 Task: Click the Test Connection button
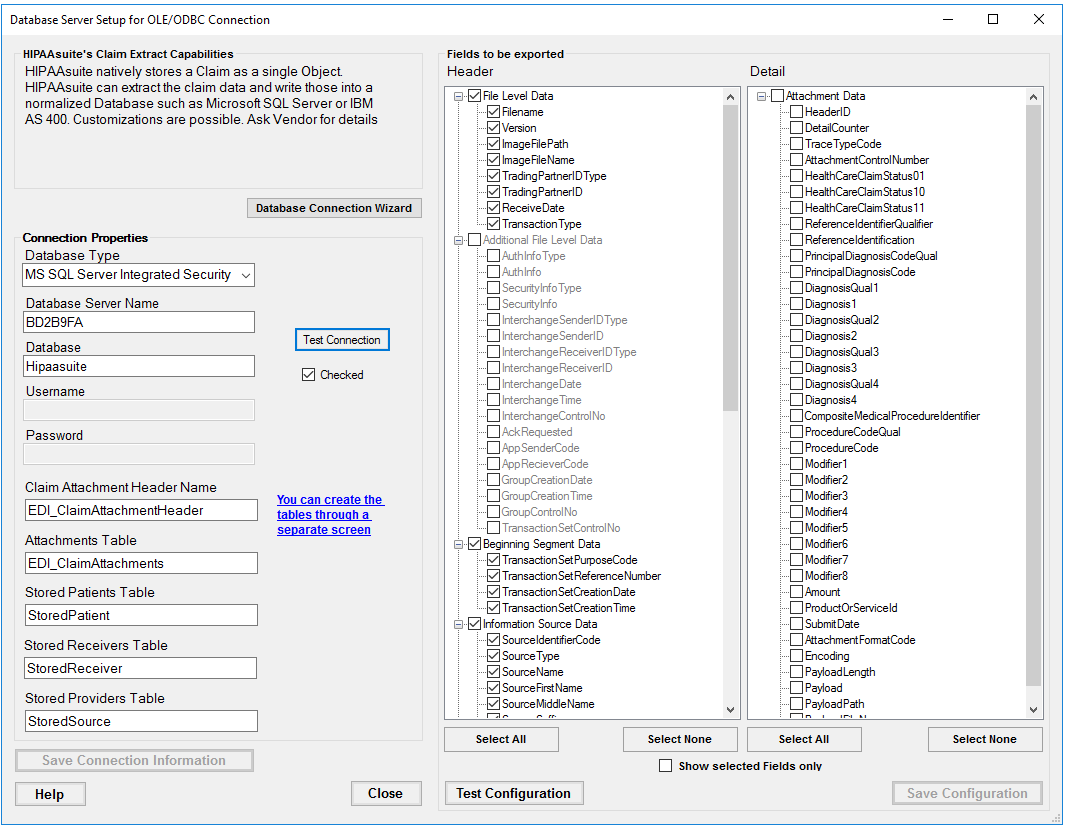[341, 340]
